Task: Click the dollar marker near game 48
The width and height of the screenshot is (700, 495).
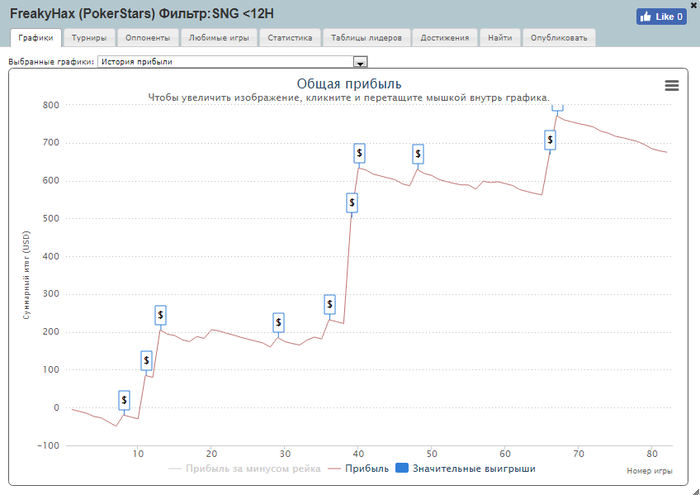Action: click(418, 154)
